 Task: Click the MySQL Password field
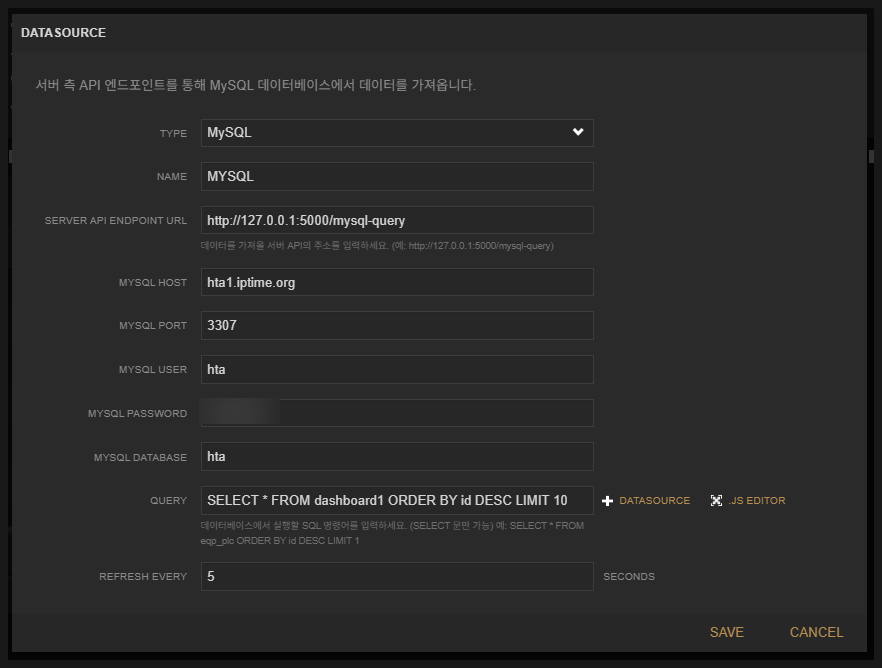[397, 413]
